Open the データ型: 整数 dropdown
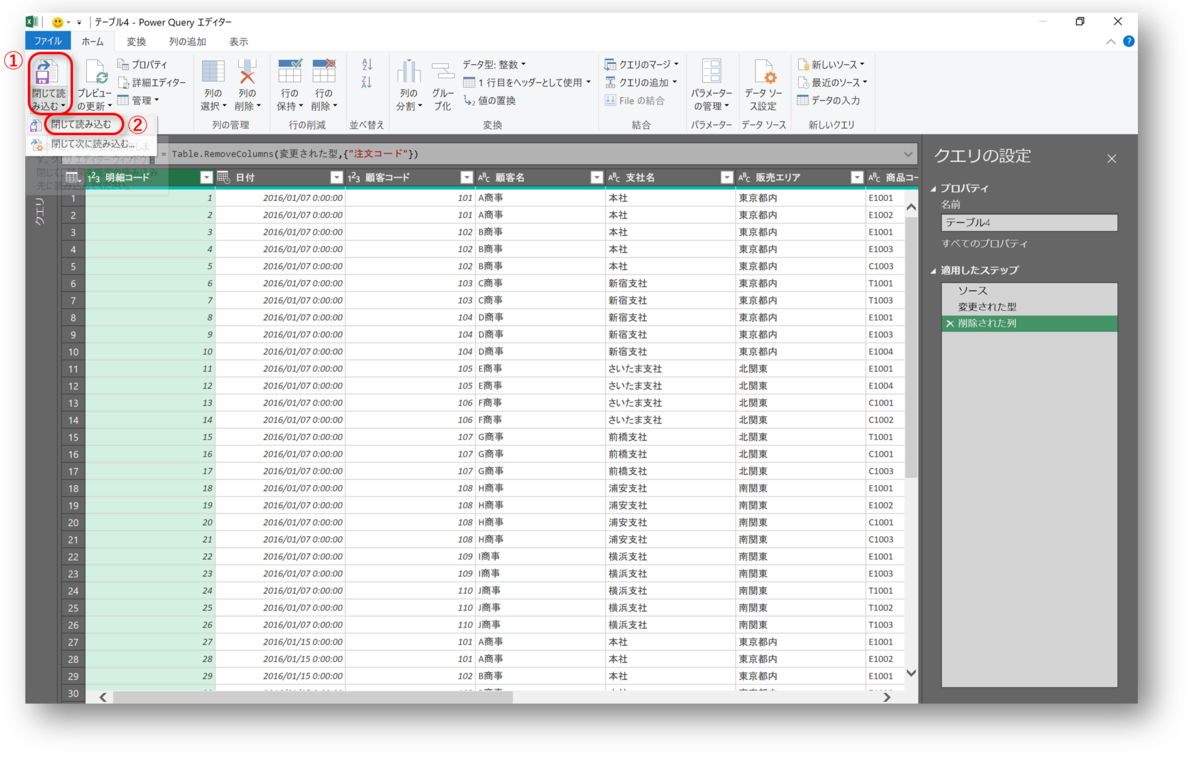1200x776 pixels. (x=494, y=65)
